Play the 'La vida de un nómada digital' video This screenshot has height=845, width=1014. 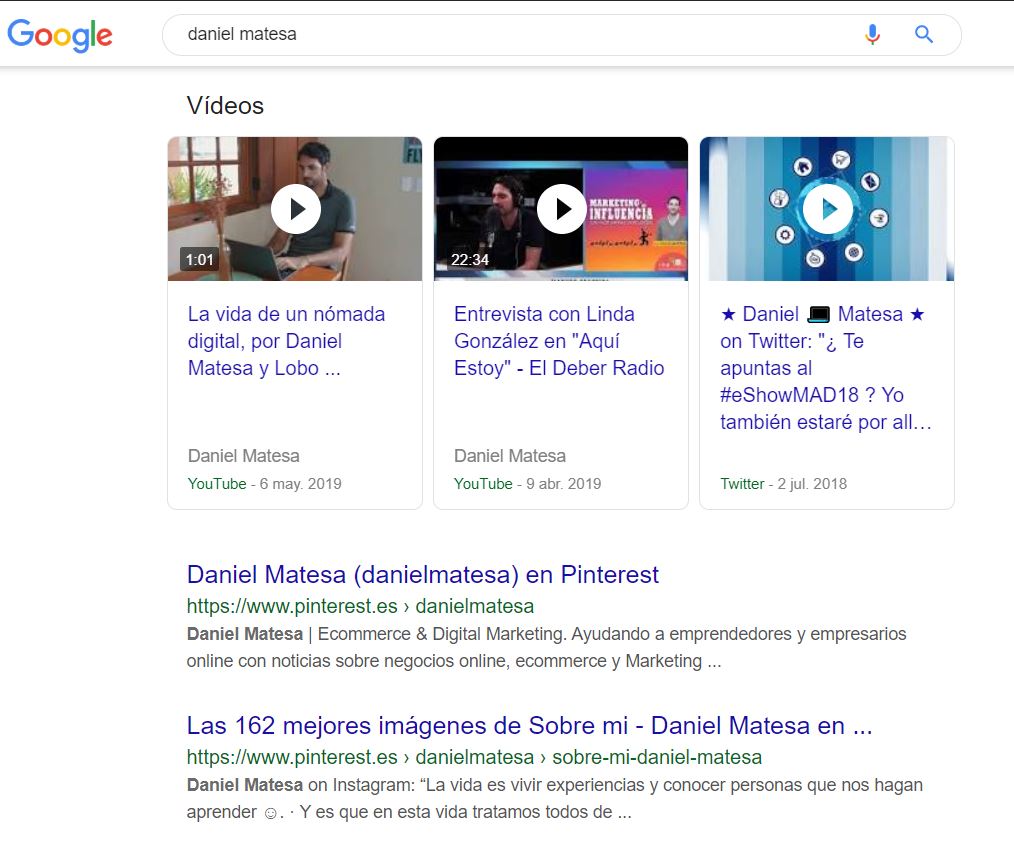coord(296,209)
